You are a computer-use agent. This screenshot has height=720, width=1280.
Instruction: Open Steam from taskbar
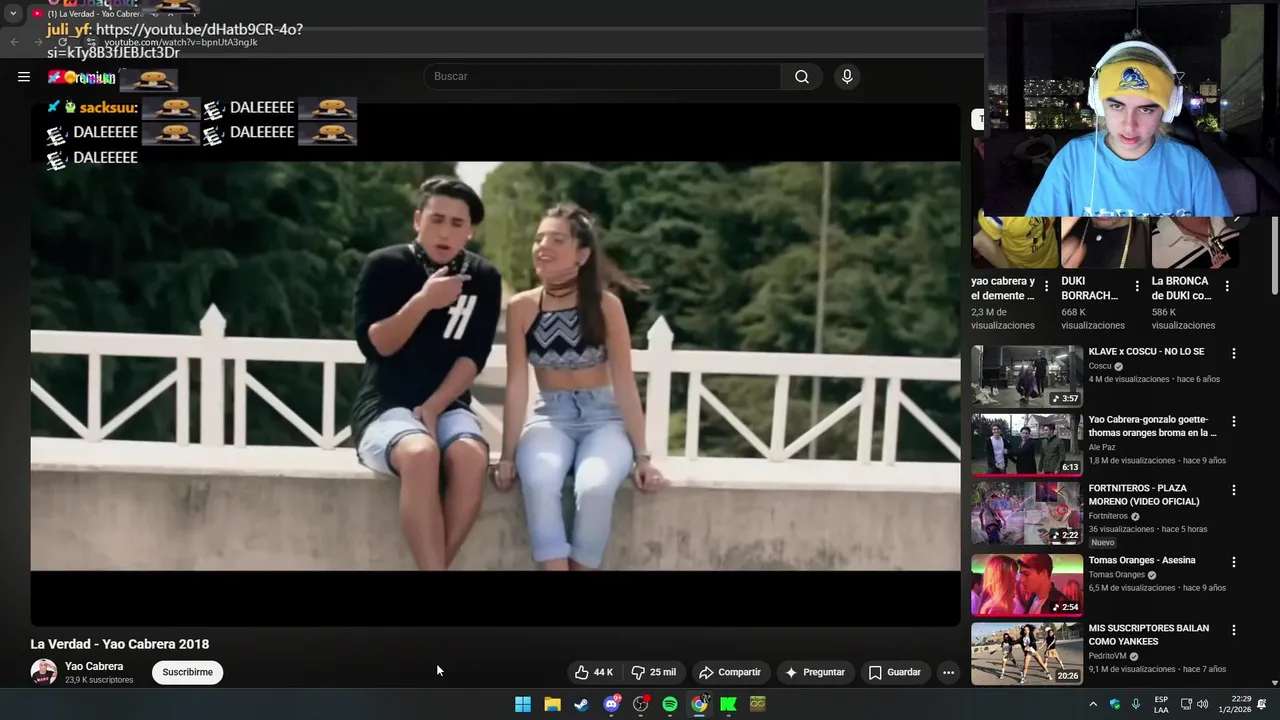pyautogui.click(x=581, y=704)
